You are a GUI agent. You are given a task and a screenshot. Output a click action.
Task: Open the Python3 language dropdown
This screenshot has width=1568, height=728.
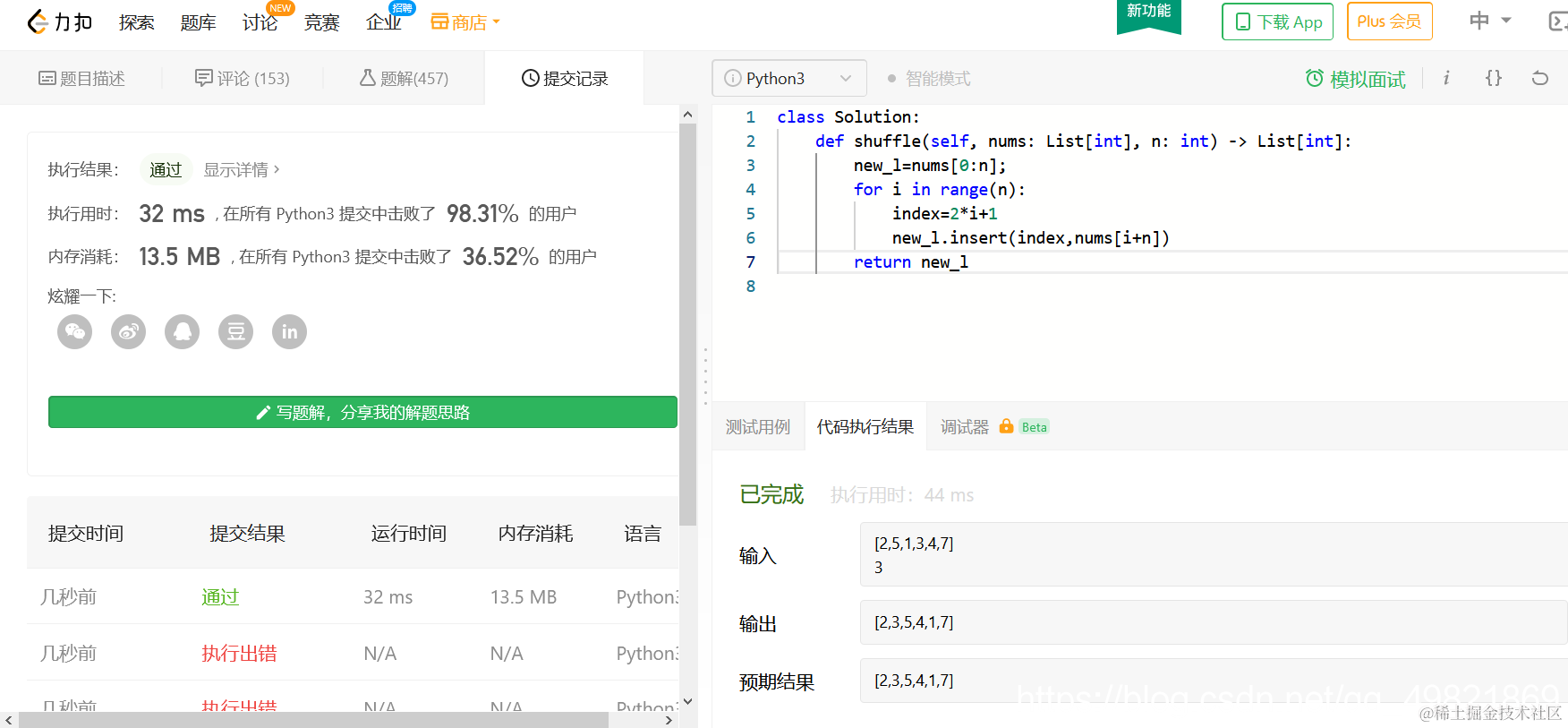[789, 78]
